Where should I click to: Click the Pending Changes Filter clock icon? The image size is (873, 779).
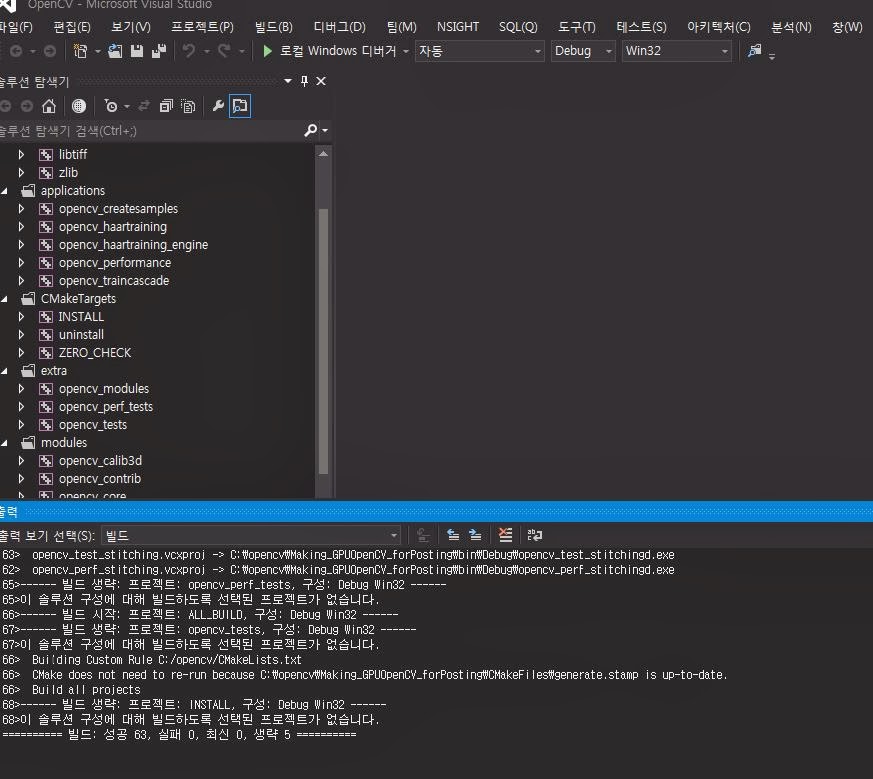click(x=111, y=105)
